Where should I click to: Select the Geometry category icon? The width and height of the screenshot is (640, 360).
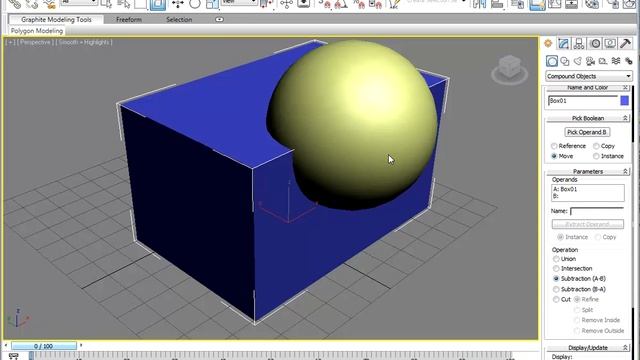[552, 61]
